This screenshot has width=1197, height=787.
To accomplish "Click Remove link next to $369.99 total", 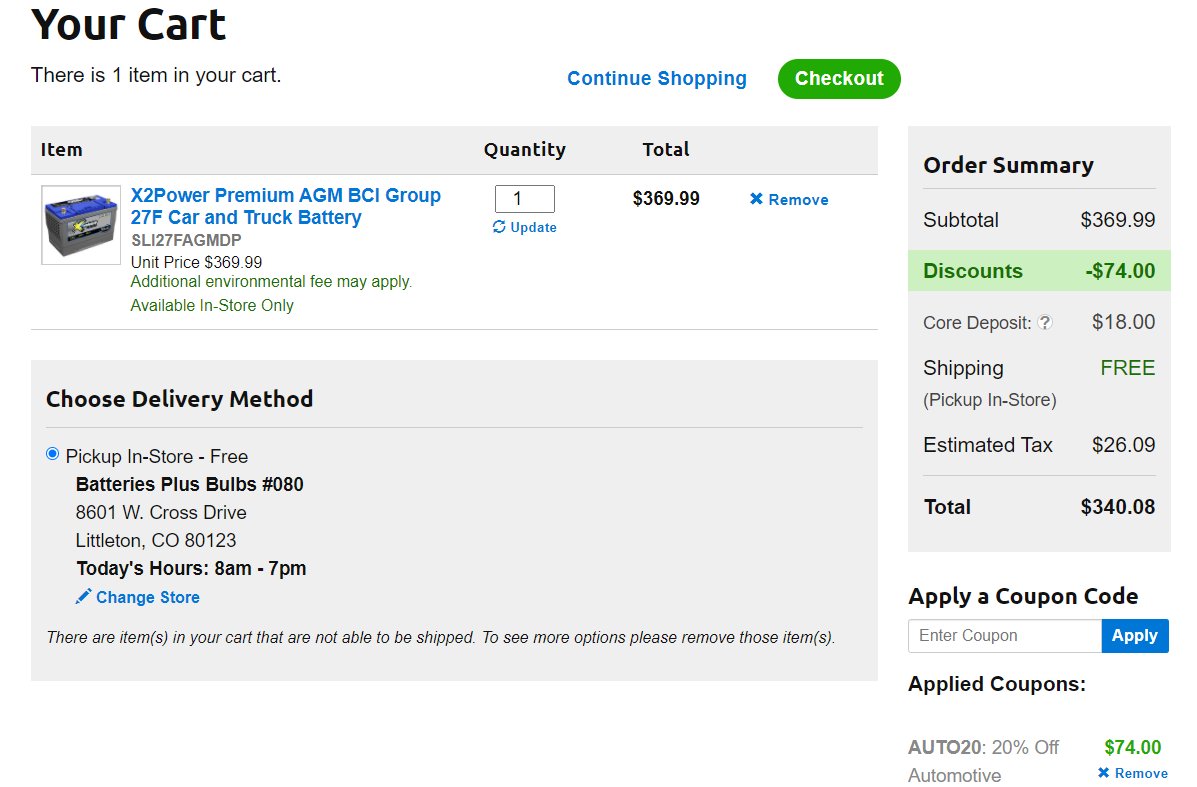I will (x=798, y=200).
